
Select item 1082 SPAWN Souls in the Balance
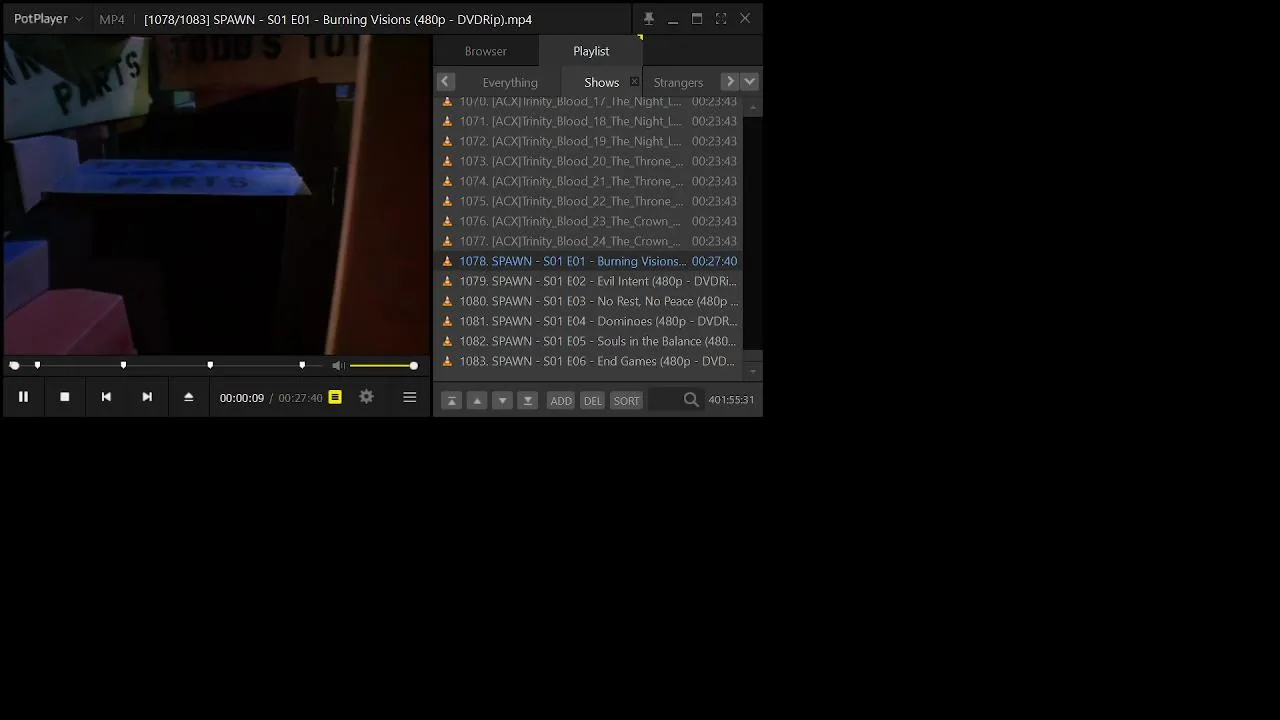click(x=590, y=341)
